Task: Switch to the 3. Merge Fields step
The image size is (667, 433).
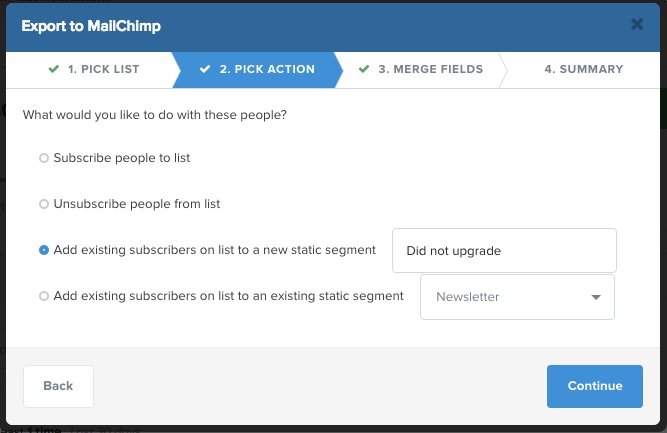Action: pyautogui.click(x=421, y=70)
